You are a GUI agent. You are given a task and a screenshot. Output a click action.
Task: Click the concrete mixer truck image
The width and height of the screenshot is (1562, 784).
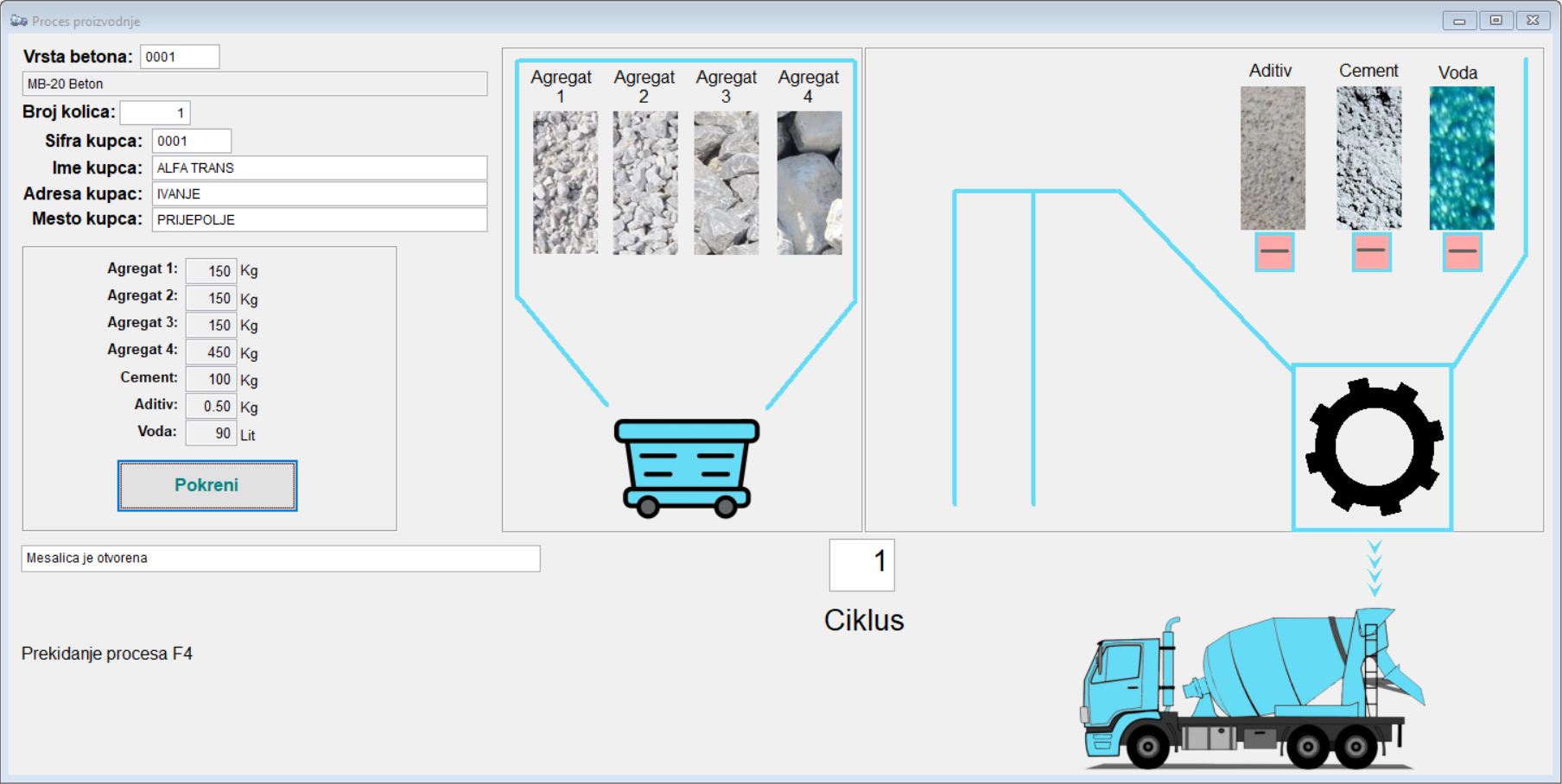pyautogui.click(x=1253, y=691)
